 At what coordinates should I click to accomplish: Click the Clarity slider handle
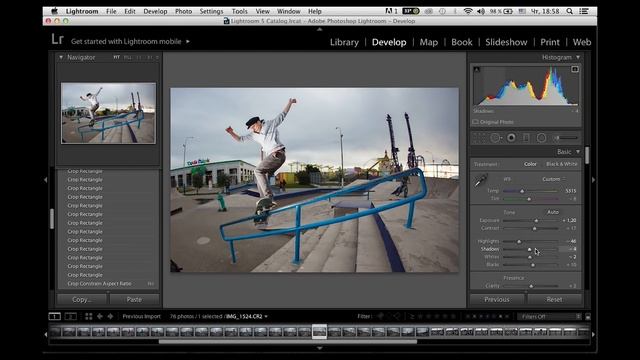tap(531, 286)
